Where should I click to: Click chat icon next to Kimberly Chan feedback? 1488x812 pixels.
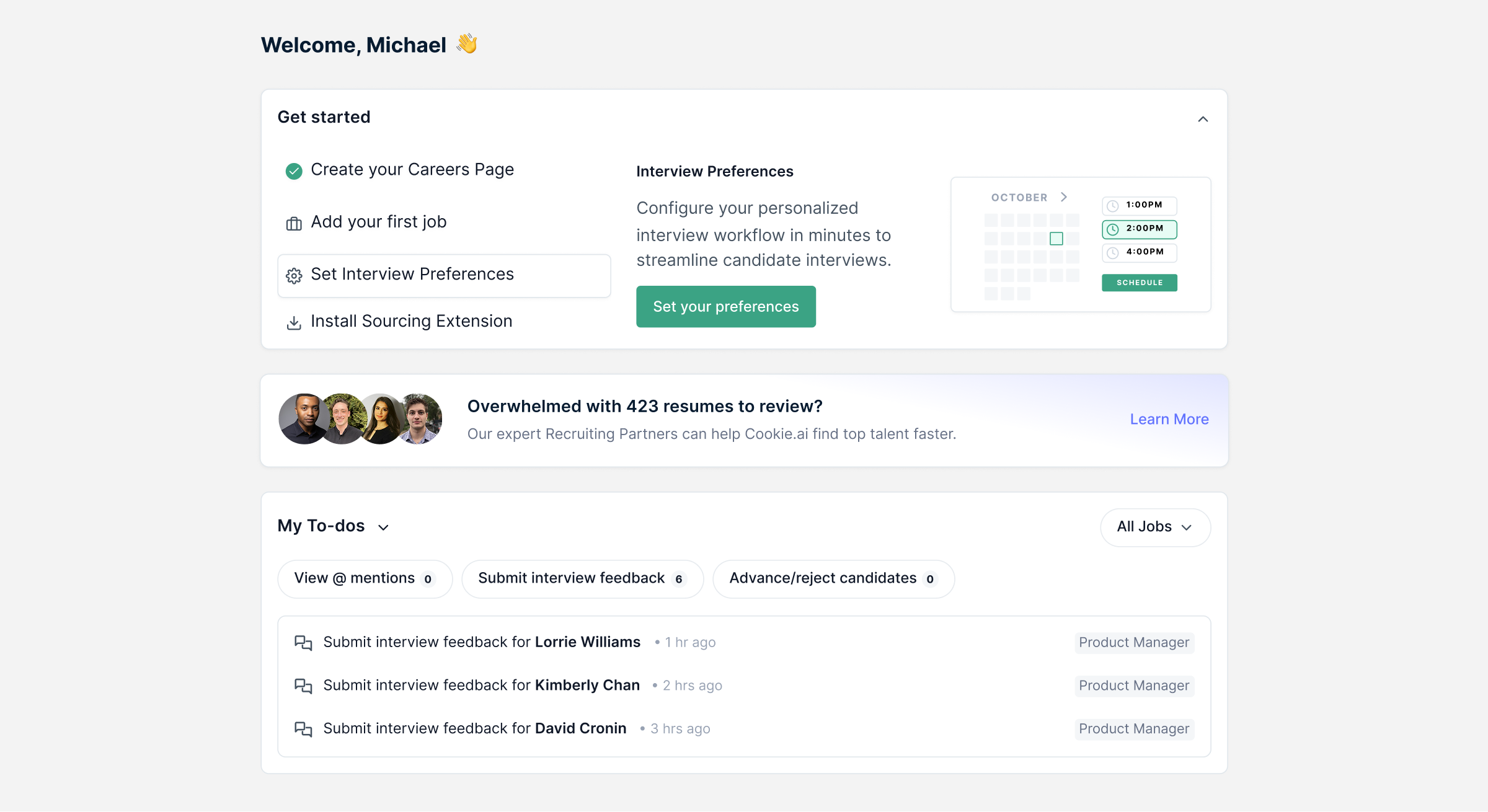click(x=303, y=686)
